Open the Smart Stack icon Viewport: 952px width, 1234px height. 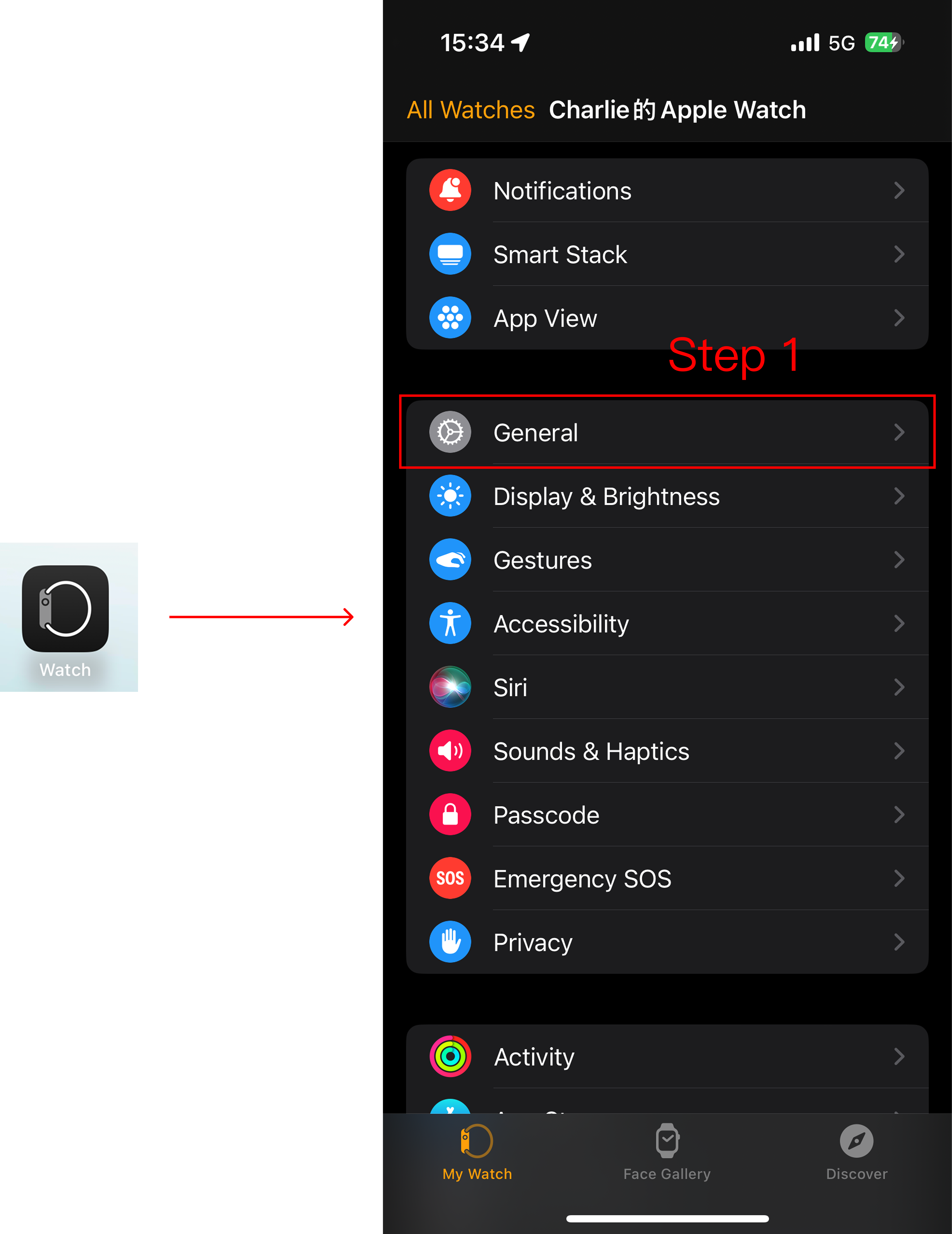click(x=450, y=254)
